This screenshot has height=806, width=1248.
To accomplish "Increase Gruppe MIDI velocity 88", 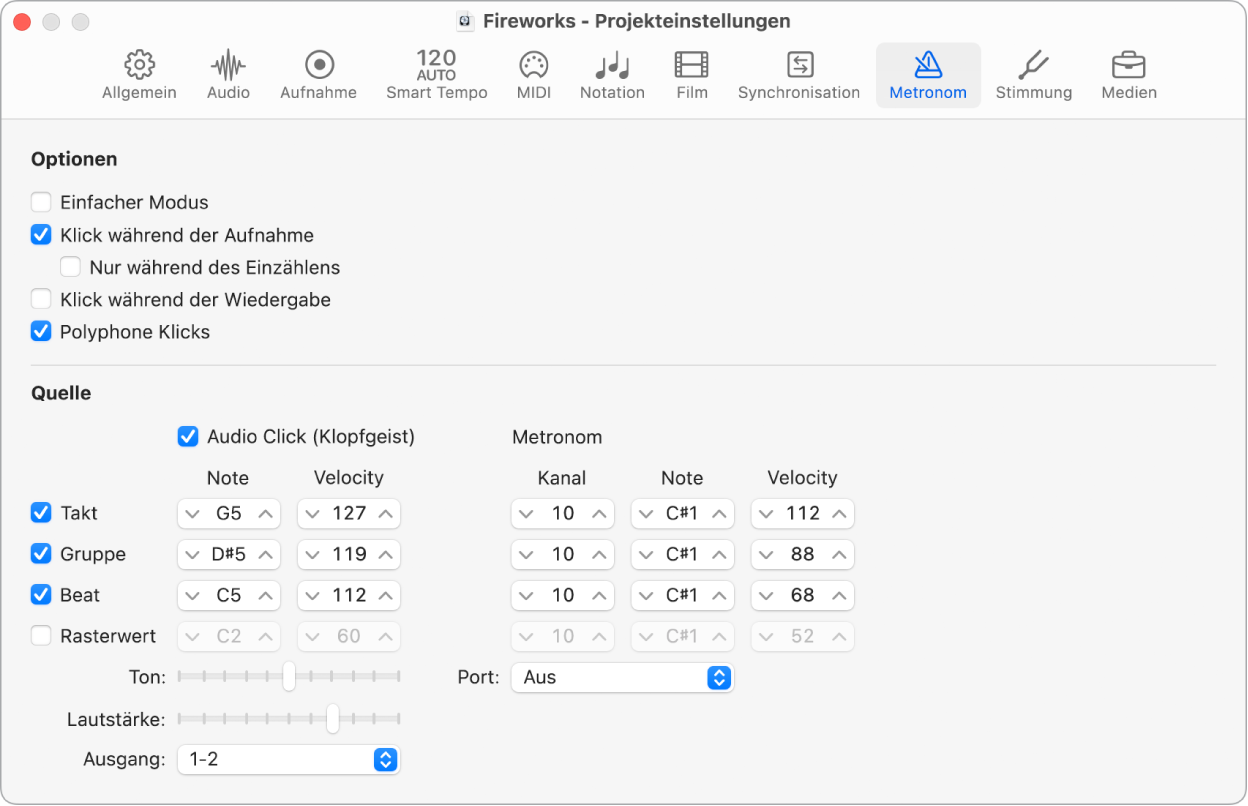I will tap(840, 555).
